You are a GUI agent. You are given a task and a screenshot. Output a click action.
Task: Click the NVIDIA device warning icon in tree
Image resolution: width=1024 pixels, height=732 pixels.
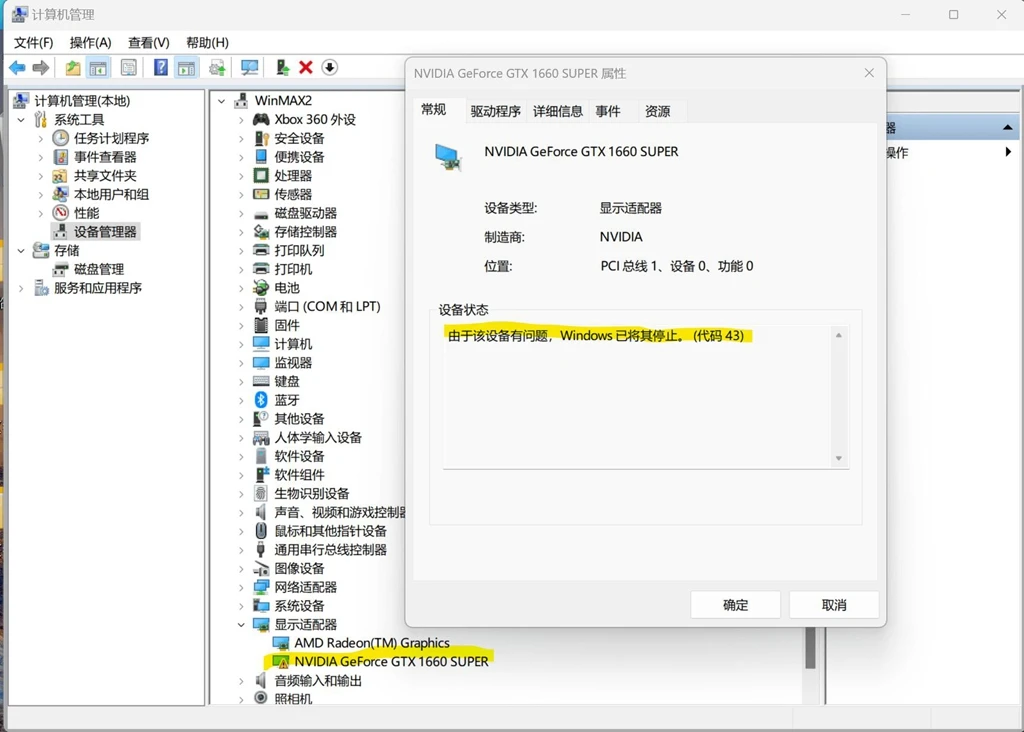tap(281, 661)
